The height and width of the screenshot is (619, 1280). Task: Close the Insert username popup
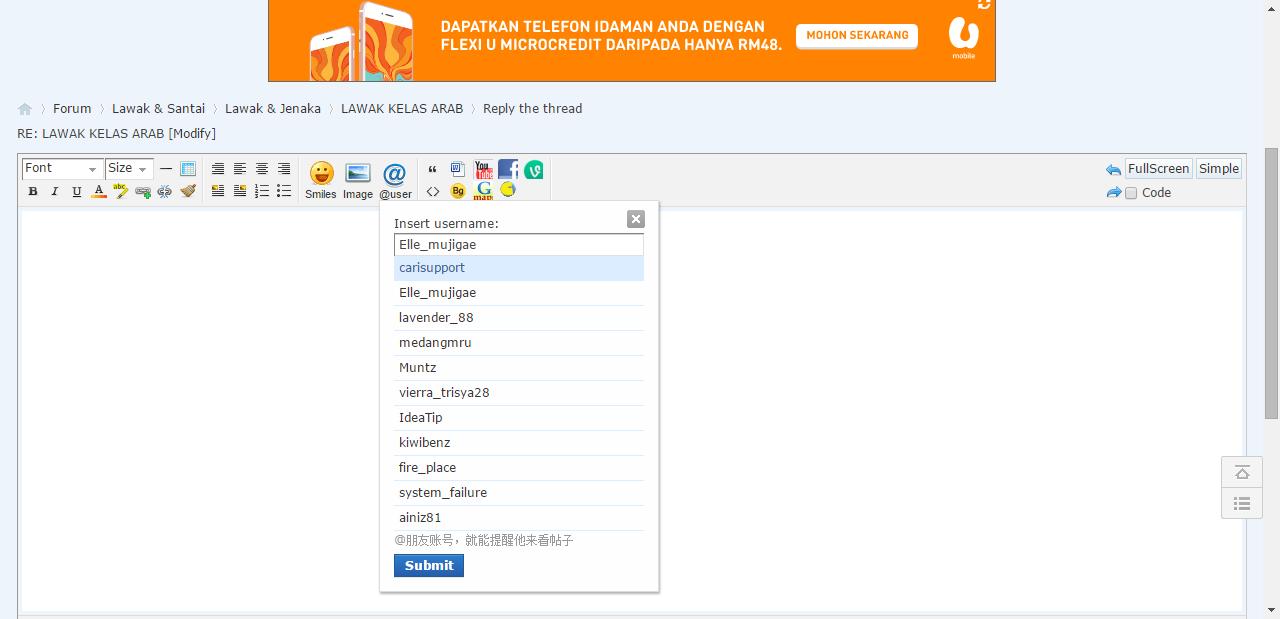(636, 219)
